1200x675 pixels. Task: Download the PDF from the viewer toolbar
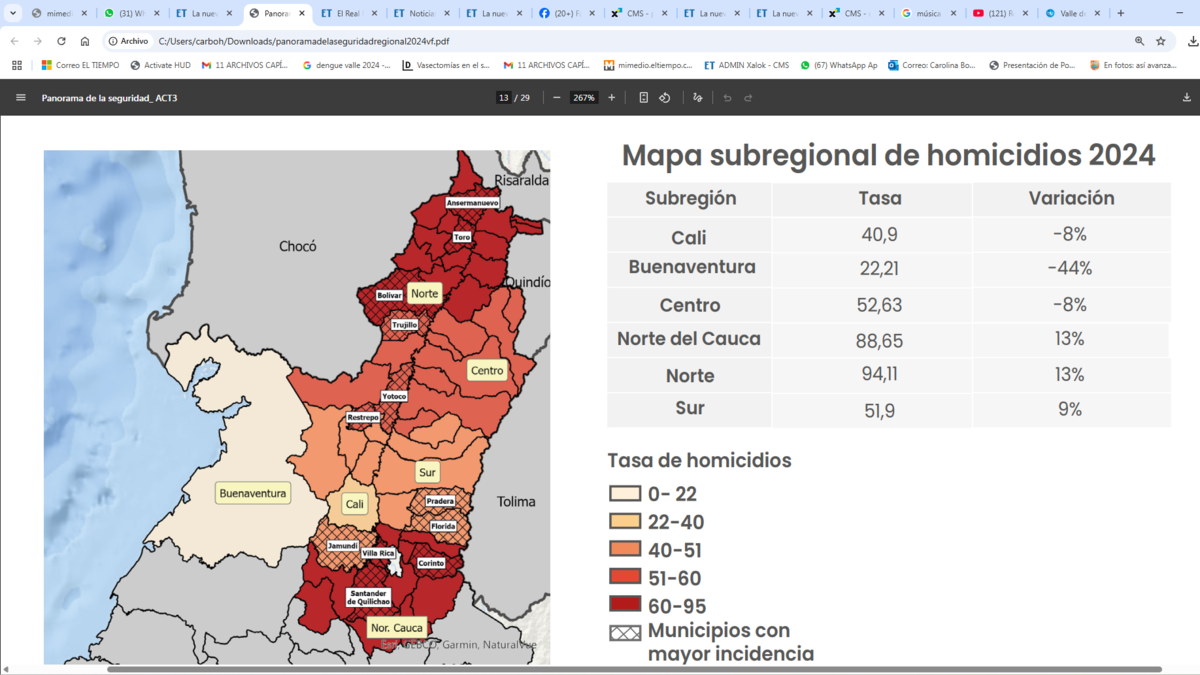point(1187,98)
